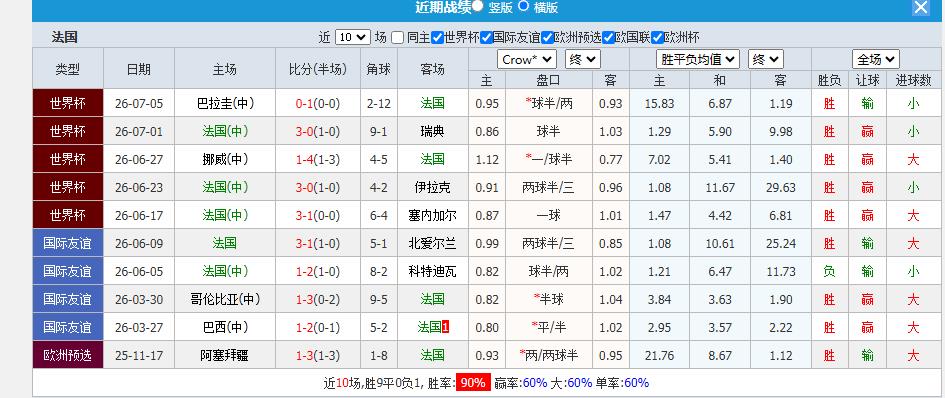Uncheck the 欧国联 filter checkbox

609,37
